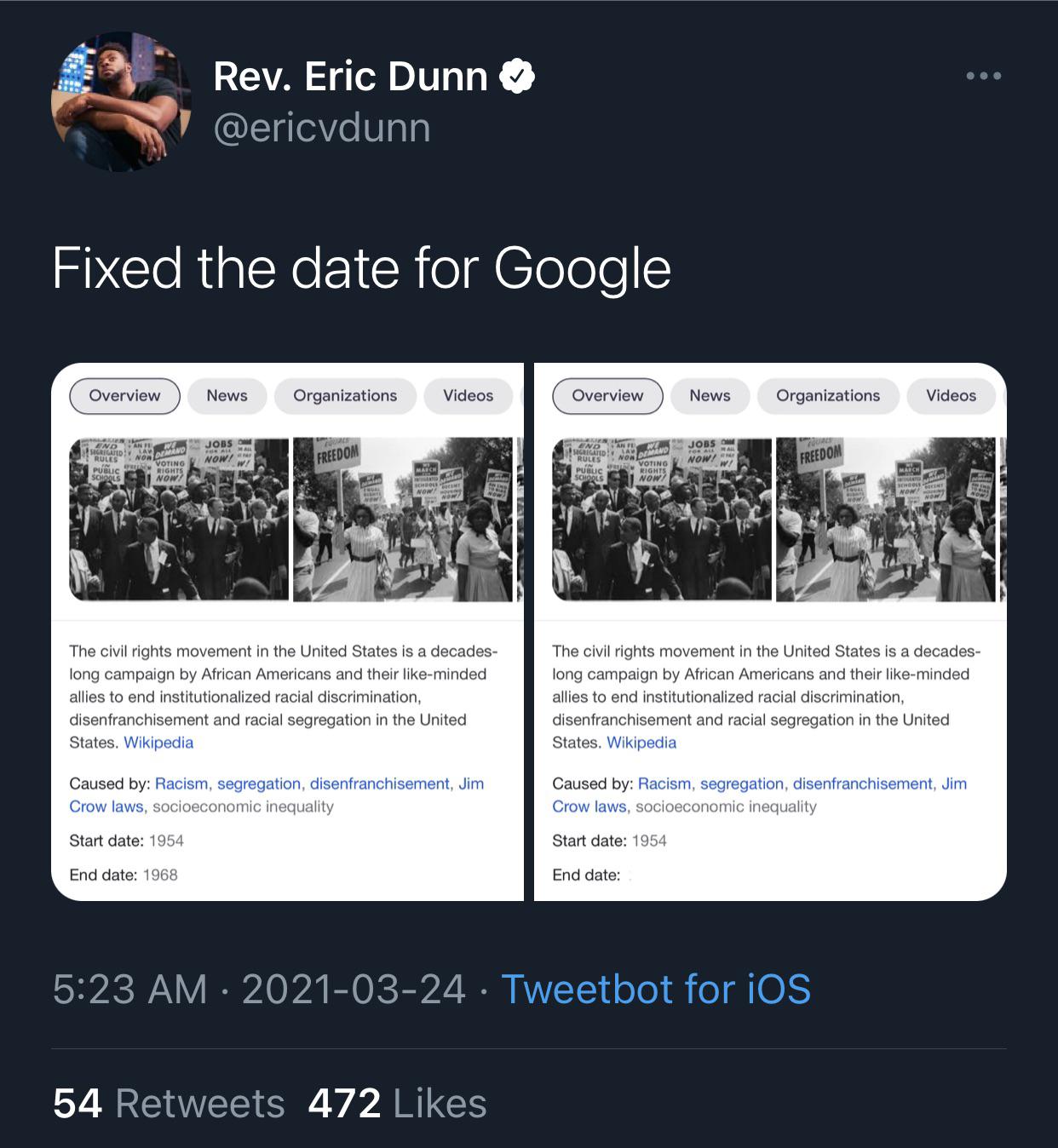The width and height of the screenshot is (1058, 1148).
Task: Tap the FREEDOM sign march photo, right screenshot
Action: coord(885,519)
